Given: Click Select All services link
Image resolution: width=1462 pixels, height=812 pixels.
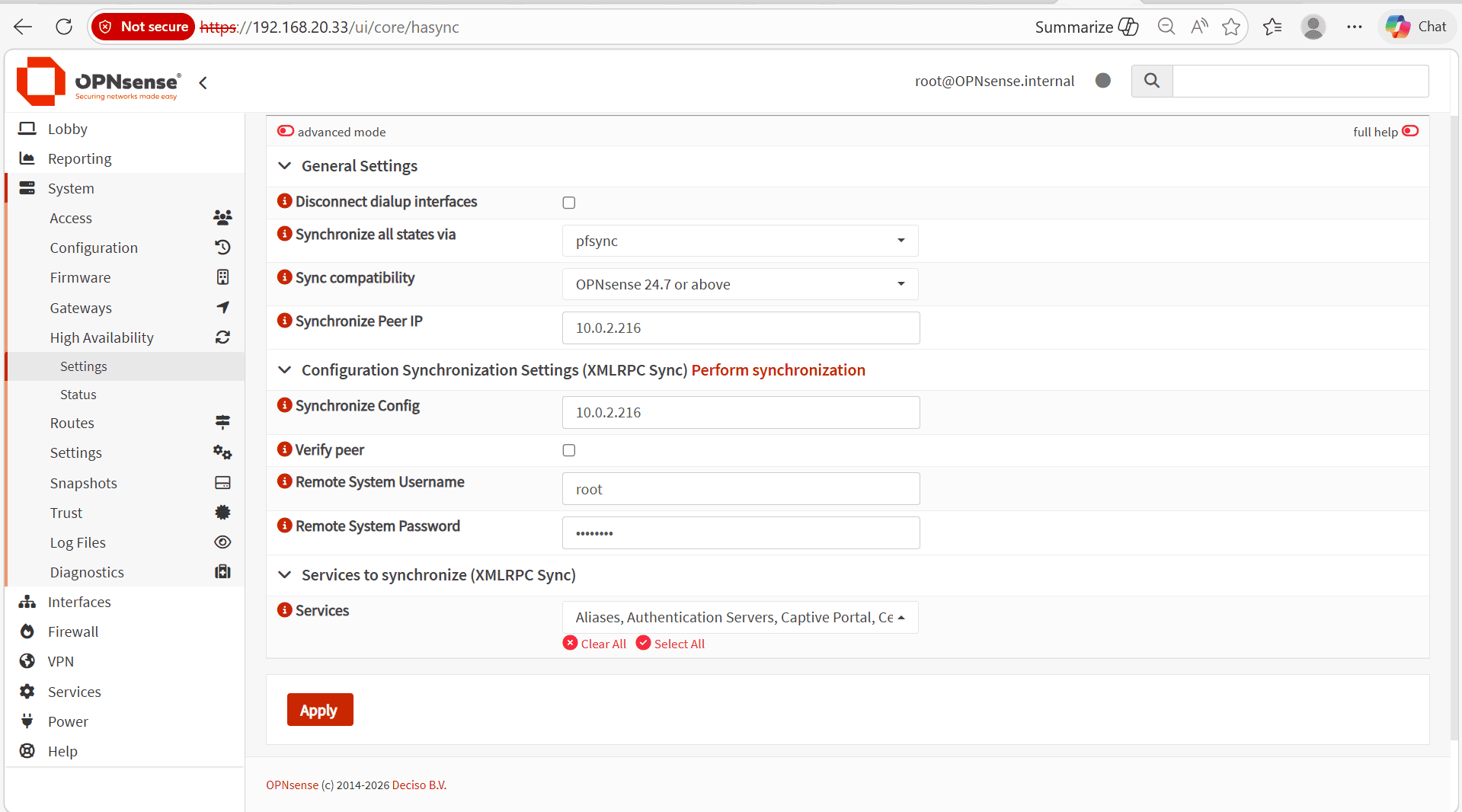Looking at the screenshot, I should coord(670,644).
